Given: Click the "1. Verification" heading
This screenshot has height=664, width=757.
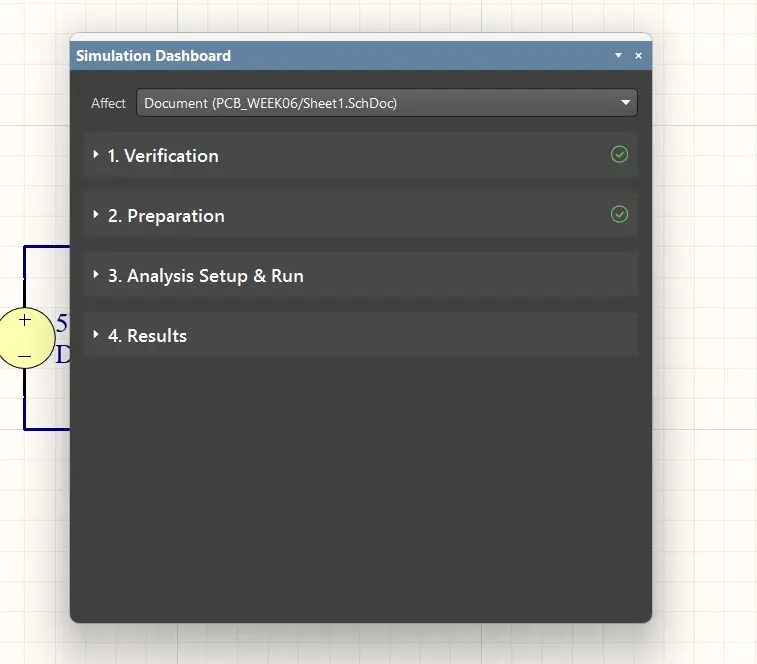Looking at the screenshot, I should [163, 156].
